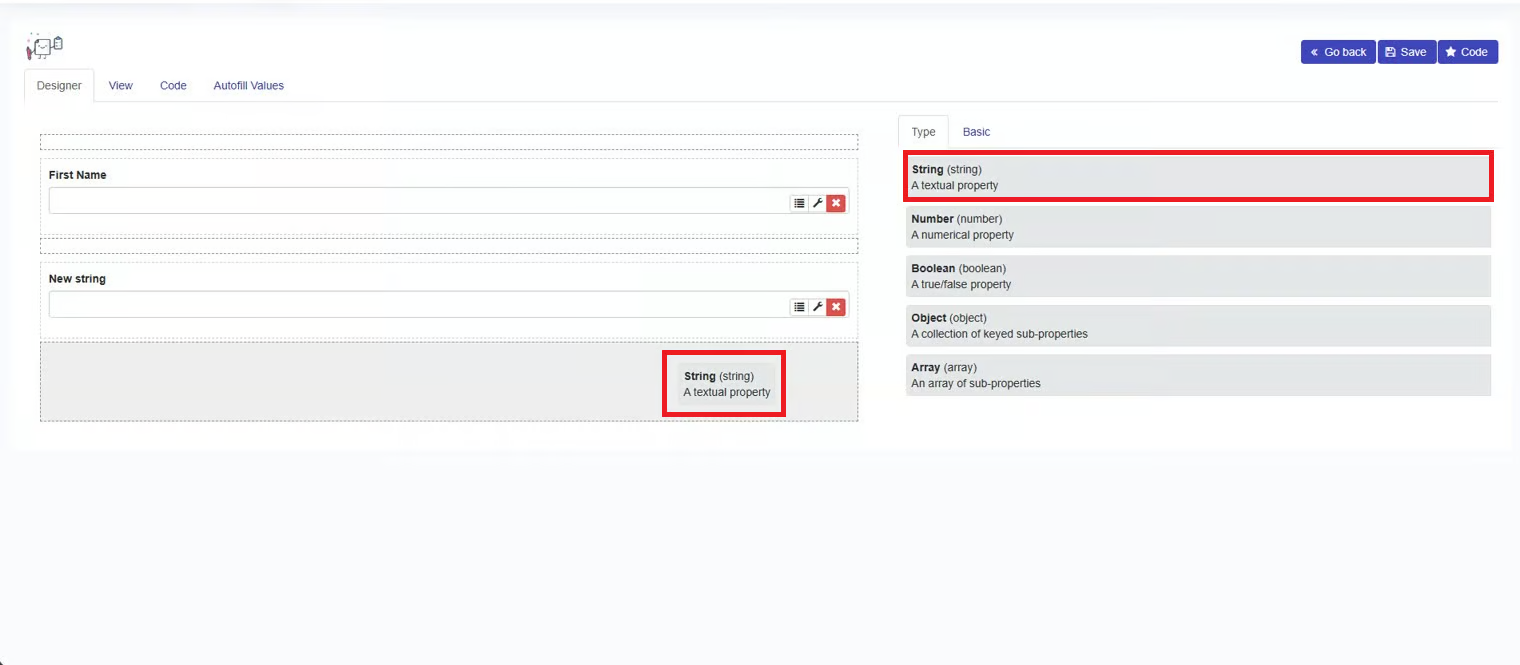Delete First Name field with red X

coord(836,203)
